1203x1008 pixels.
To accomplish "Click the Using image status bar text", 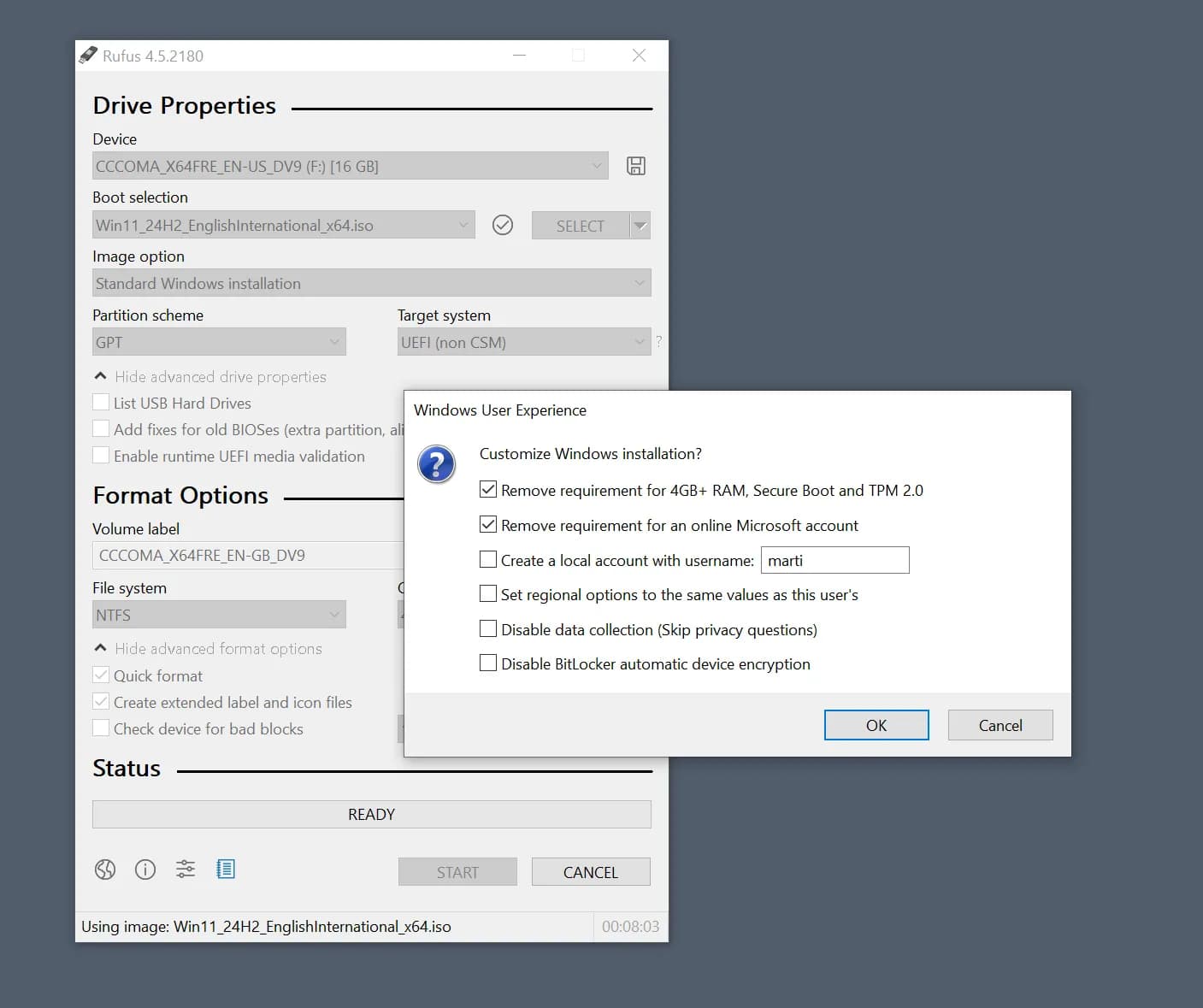I will [266, 927].
